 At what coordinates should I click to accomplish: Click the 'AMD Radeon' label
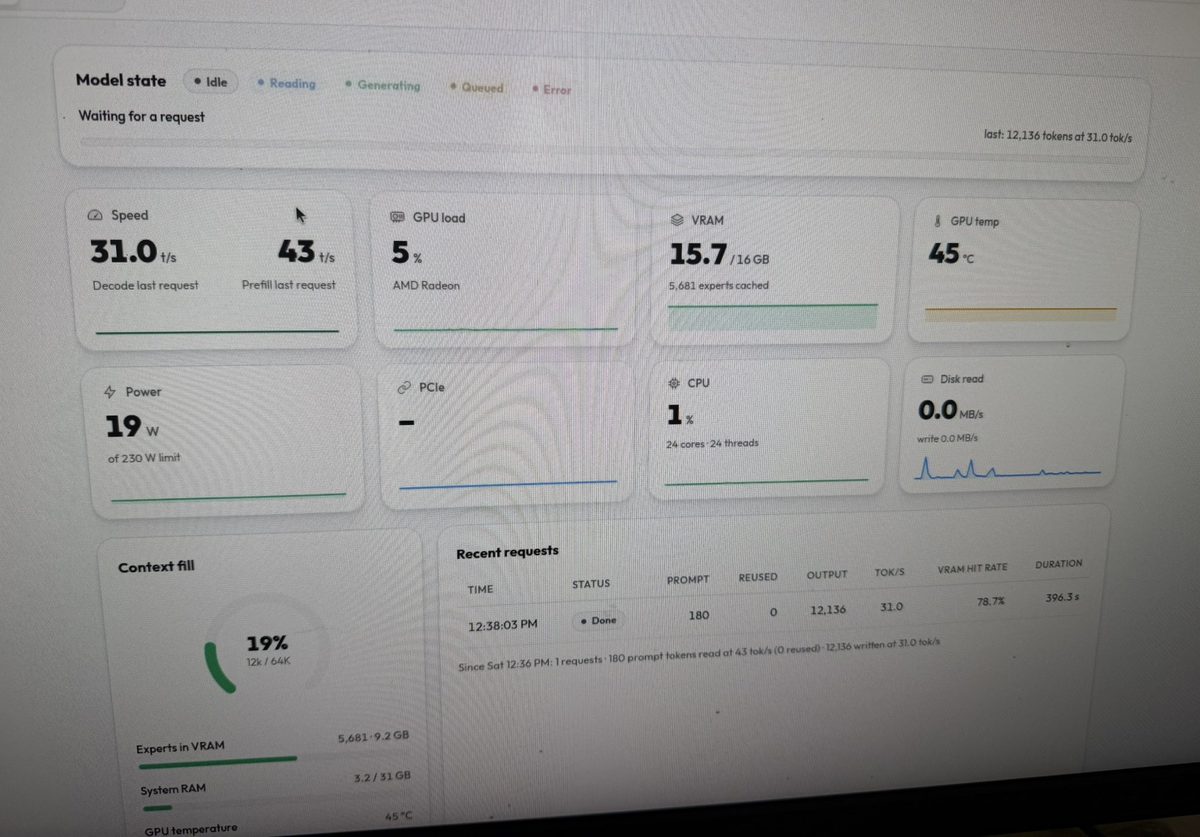(426, 285)
